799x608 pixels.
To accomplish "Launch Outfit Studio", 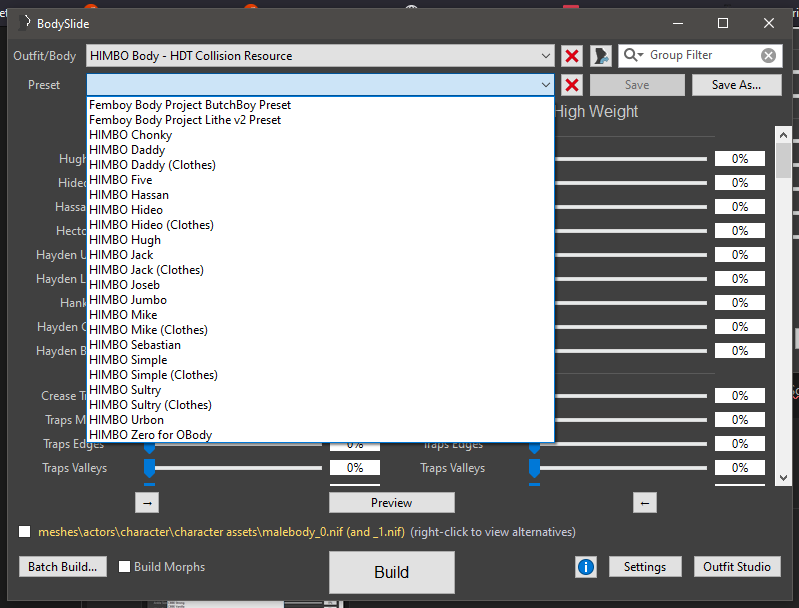I will (737, 567).
